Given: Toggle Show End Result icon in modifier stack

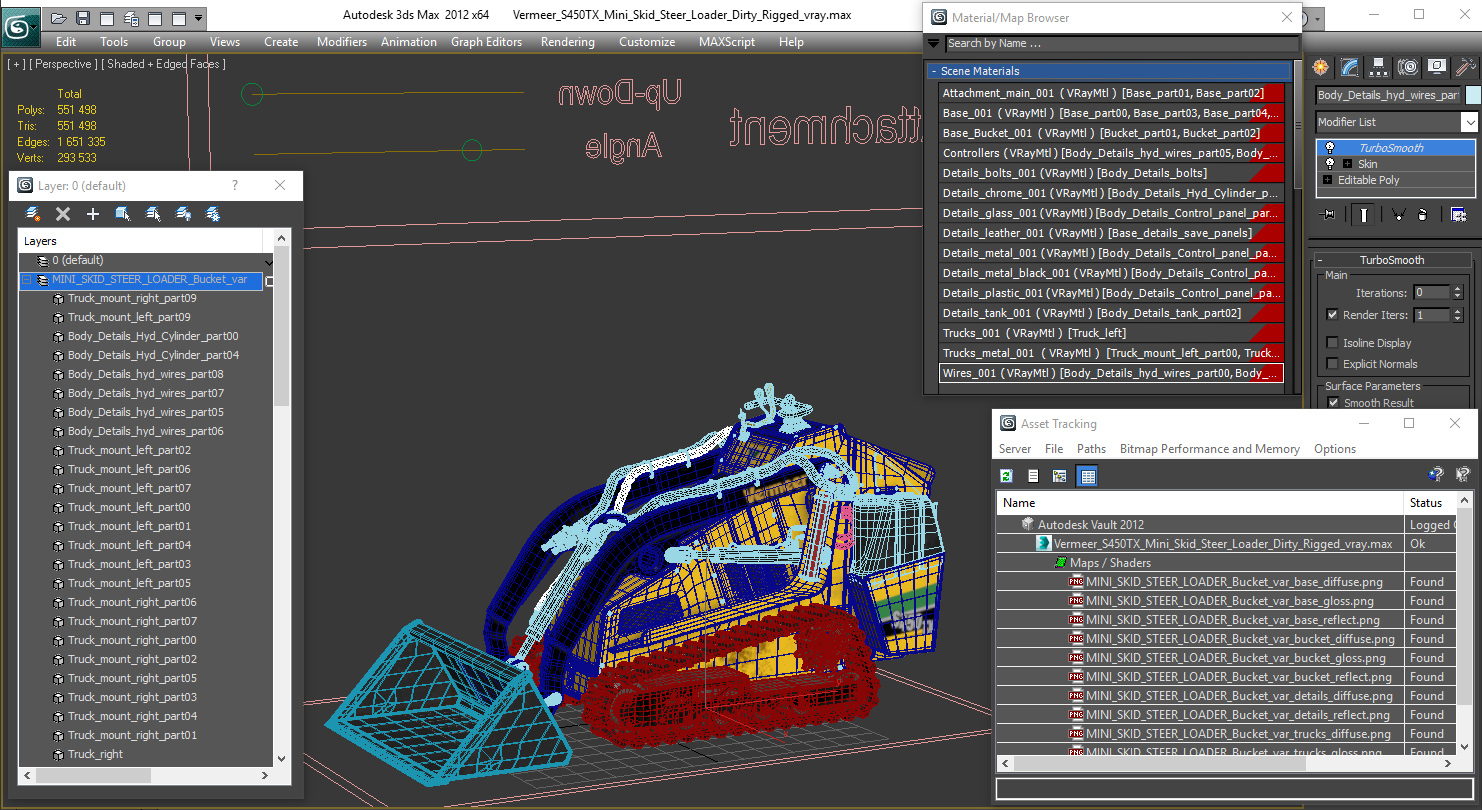Looking at the screenshot, I should click(x=1365, y=214).
